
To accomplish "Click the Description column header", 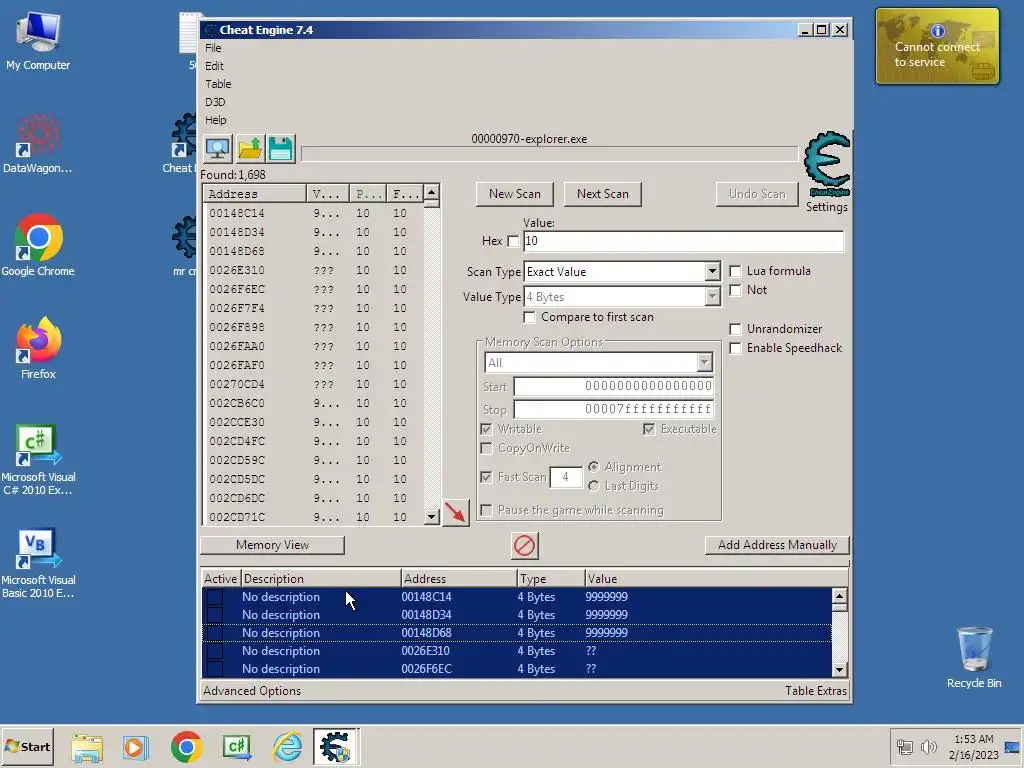I will (x=321, y=579).
